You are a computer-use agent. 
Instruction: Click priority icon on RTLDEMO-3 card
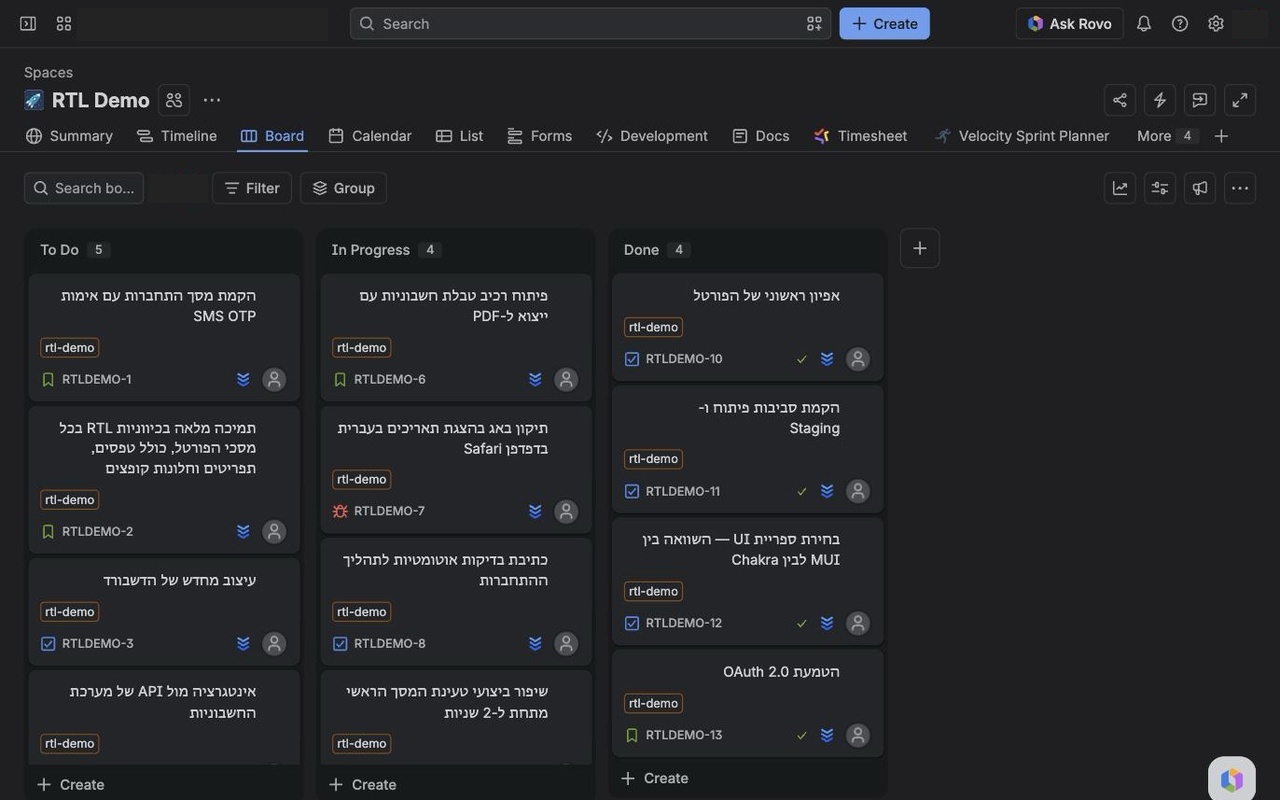243,644
